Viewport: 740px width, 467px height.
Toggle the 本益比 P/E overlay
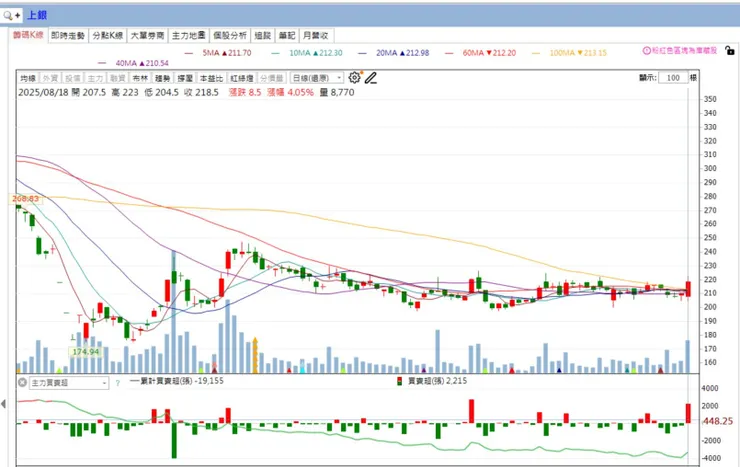[211, 78]
